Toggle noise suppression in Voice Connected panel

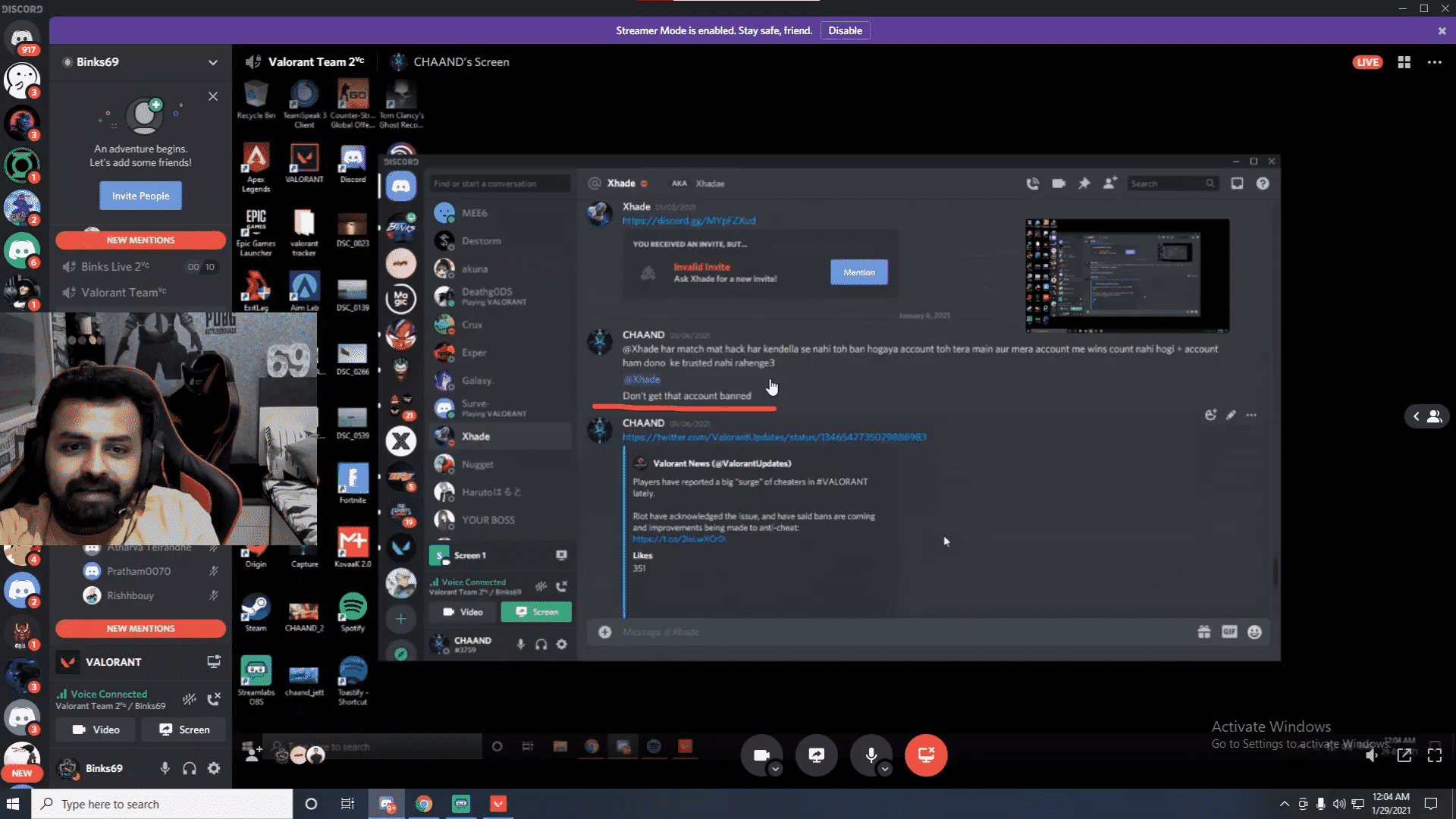coord(190,699)
